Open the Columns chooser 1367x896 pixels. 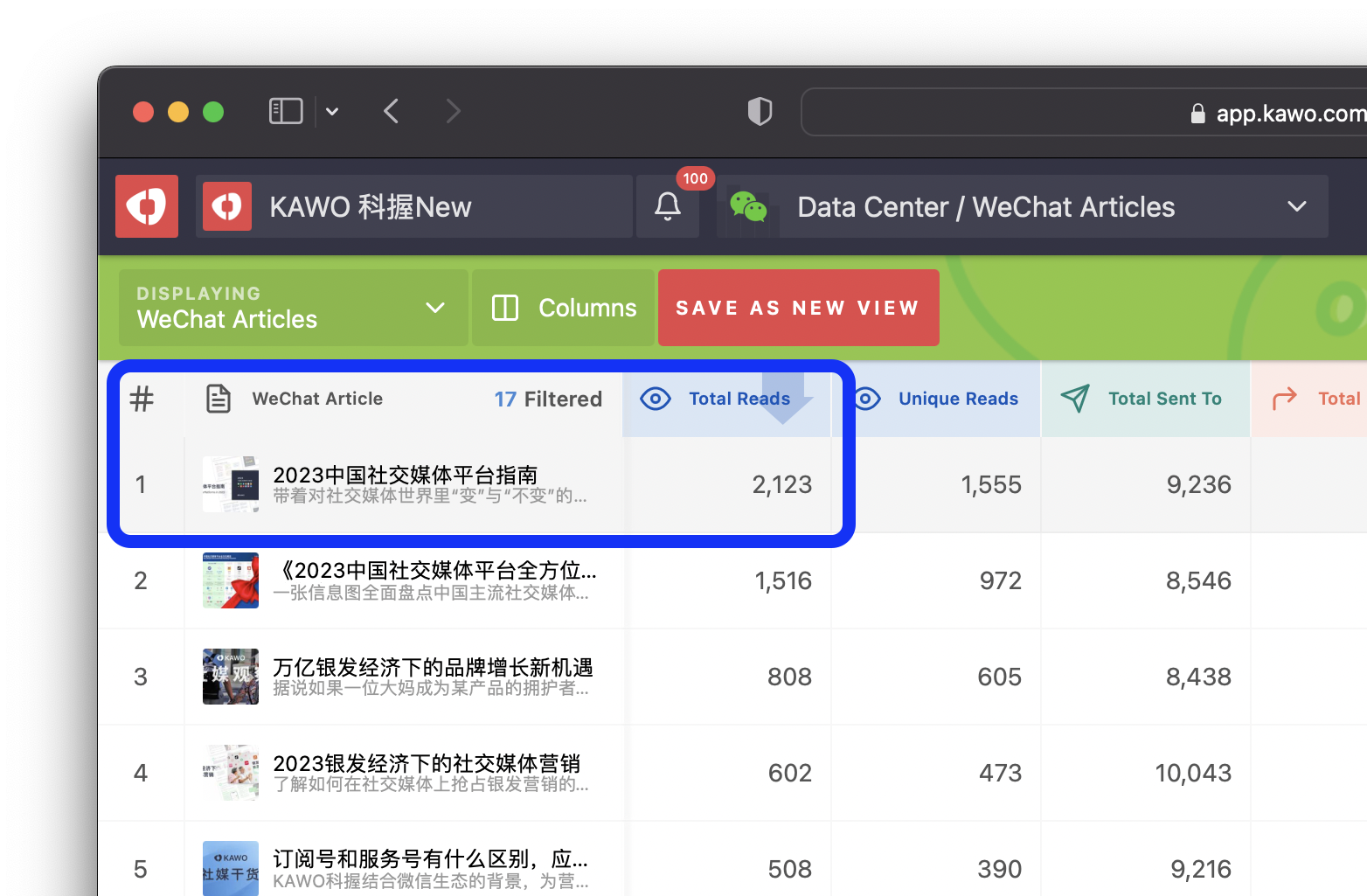(564, 308)
